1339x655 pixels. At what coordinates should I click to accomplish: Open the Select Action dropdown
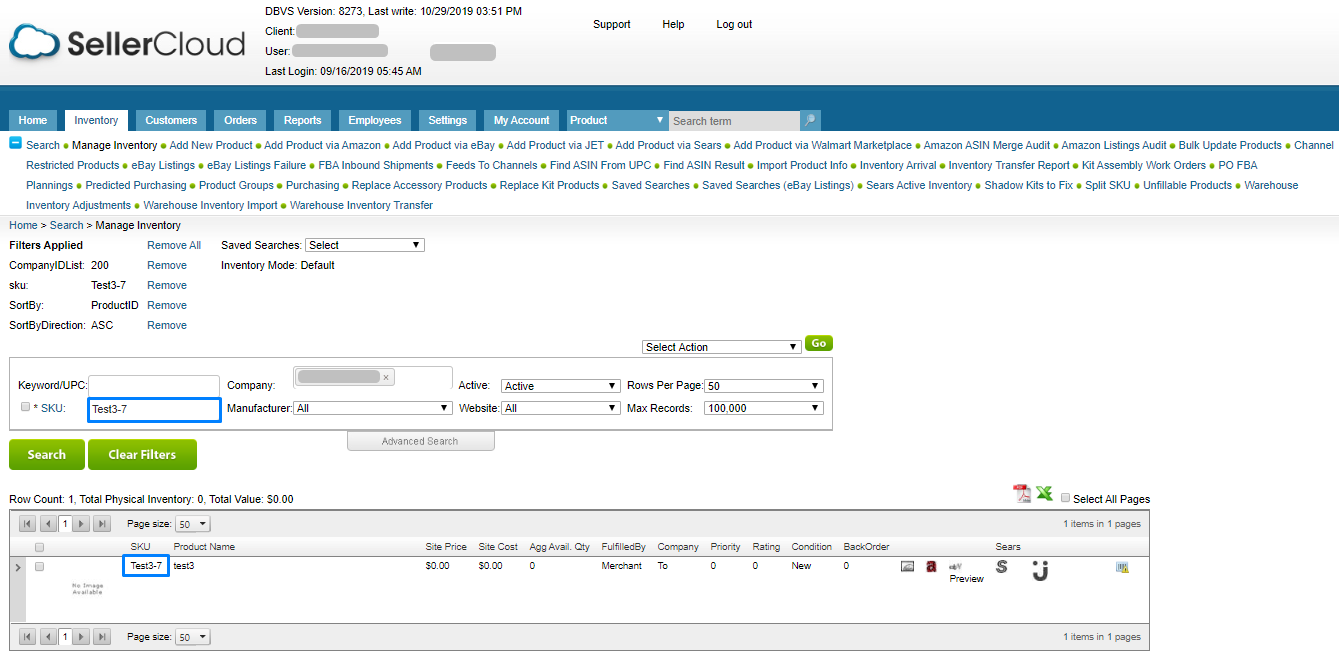[x=722, y=347]
